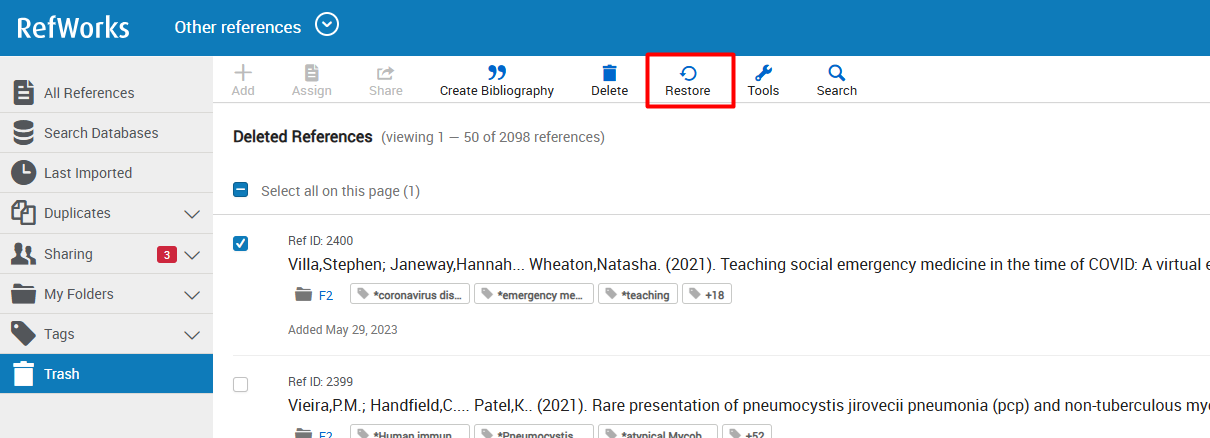Viewport: 1210px width, 438px height.
Task: Click the My Folders folder icon
Action: (23, 294)
